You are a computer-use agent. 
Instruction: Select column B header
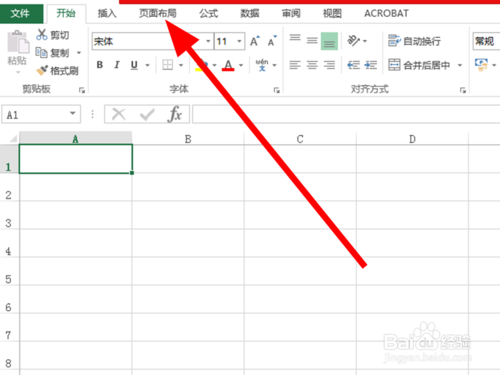188,139
